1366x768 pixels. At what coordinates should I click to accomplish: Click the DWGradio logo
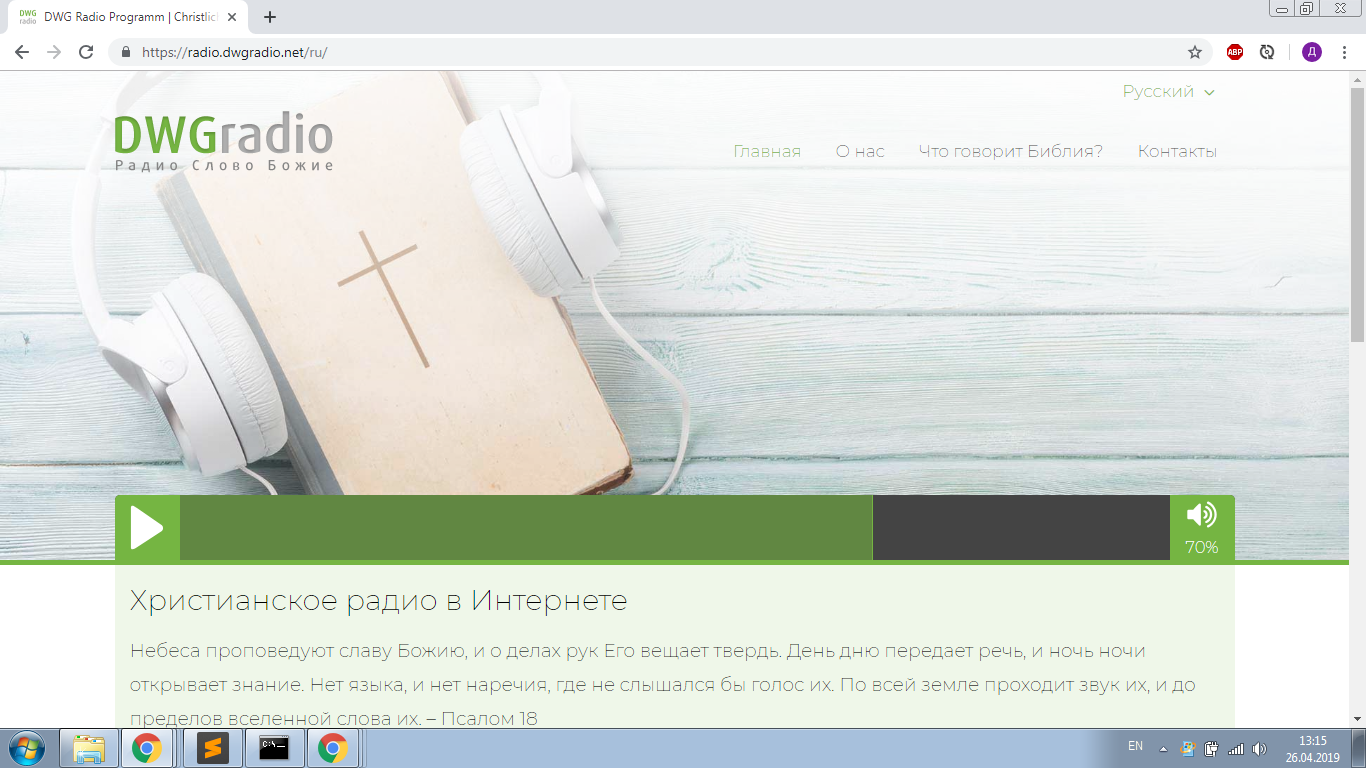point(223,143)
